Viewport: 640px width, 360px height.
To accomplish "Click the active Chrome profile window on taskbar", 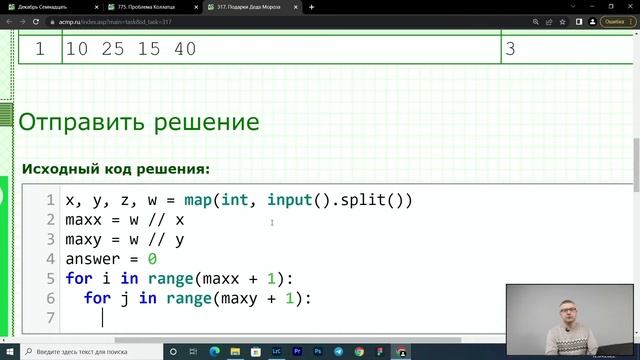I will click(401, 351).
